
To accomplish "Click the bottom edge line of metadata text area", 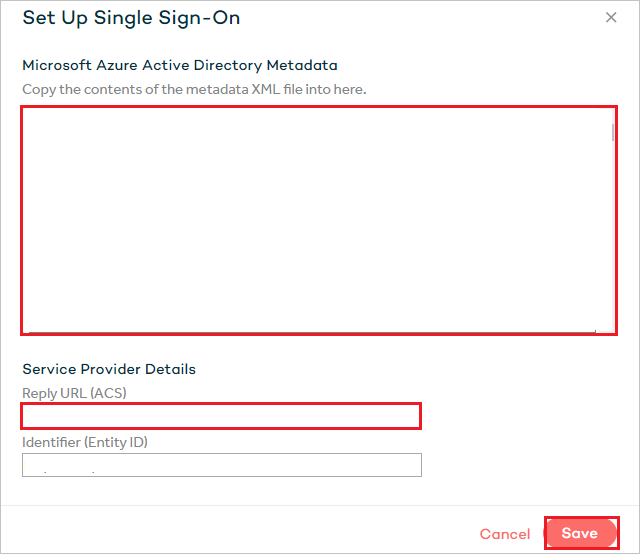I will [312, 331].
